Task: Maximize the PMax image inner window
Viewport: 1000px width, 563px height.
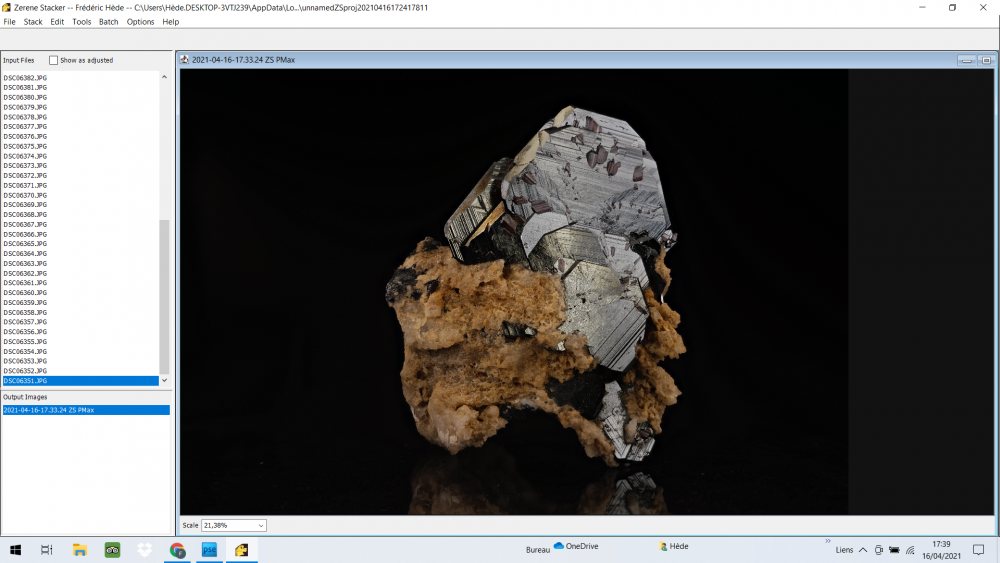Action: 986,60
